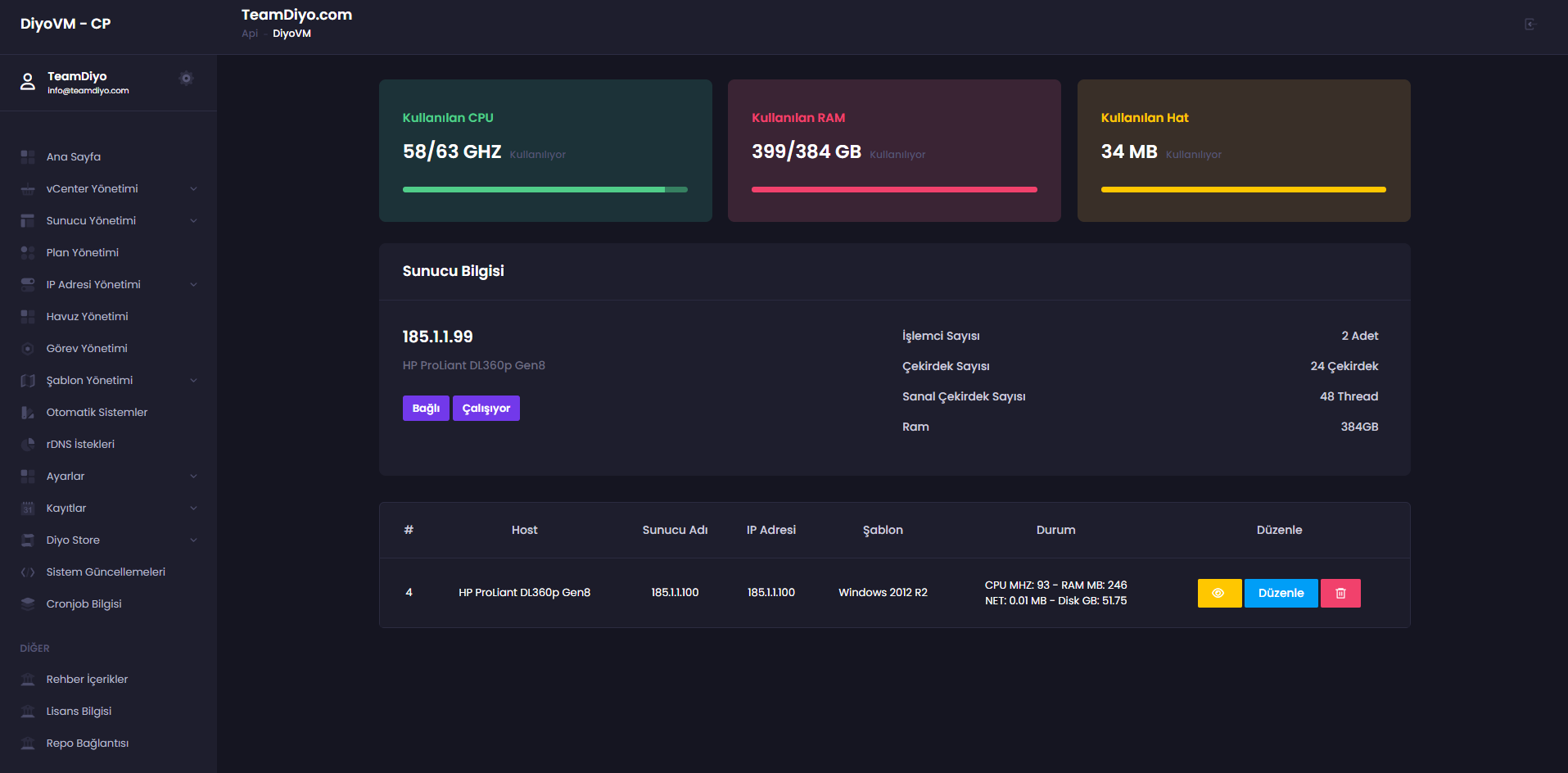The image size is (1568, 773).
Task: Click the Bağlı status badge
Action: coord(426,408)
